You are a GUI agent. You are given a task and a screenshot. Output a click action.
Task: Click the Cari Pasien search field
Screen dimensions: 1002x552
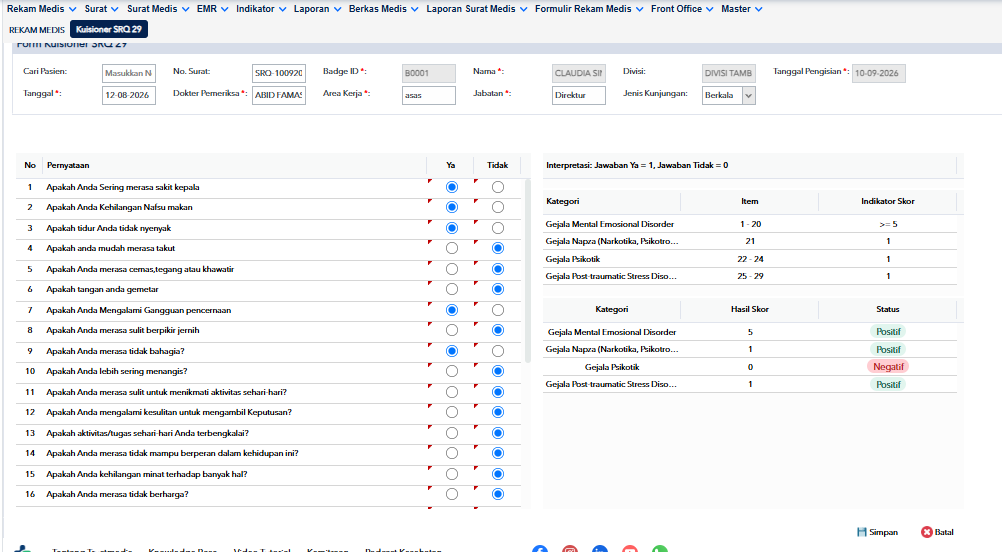point(128,73)
